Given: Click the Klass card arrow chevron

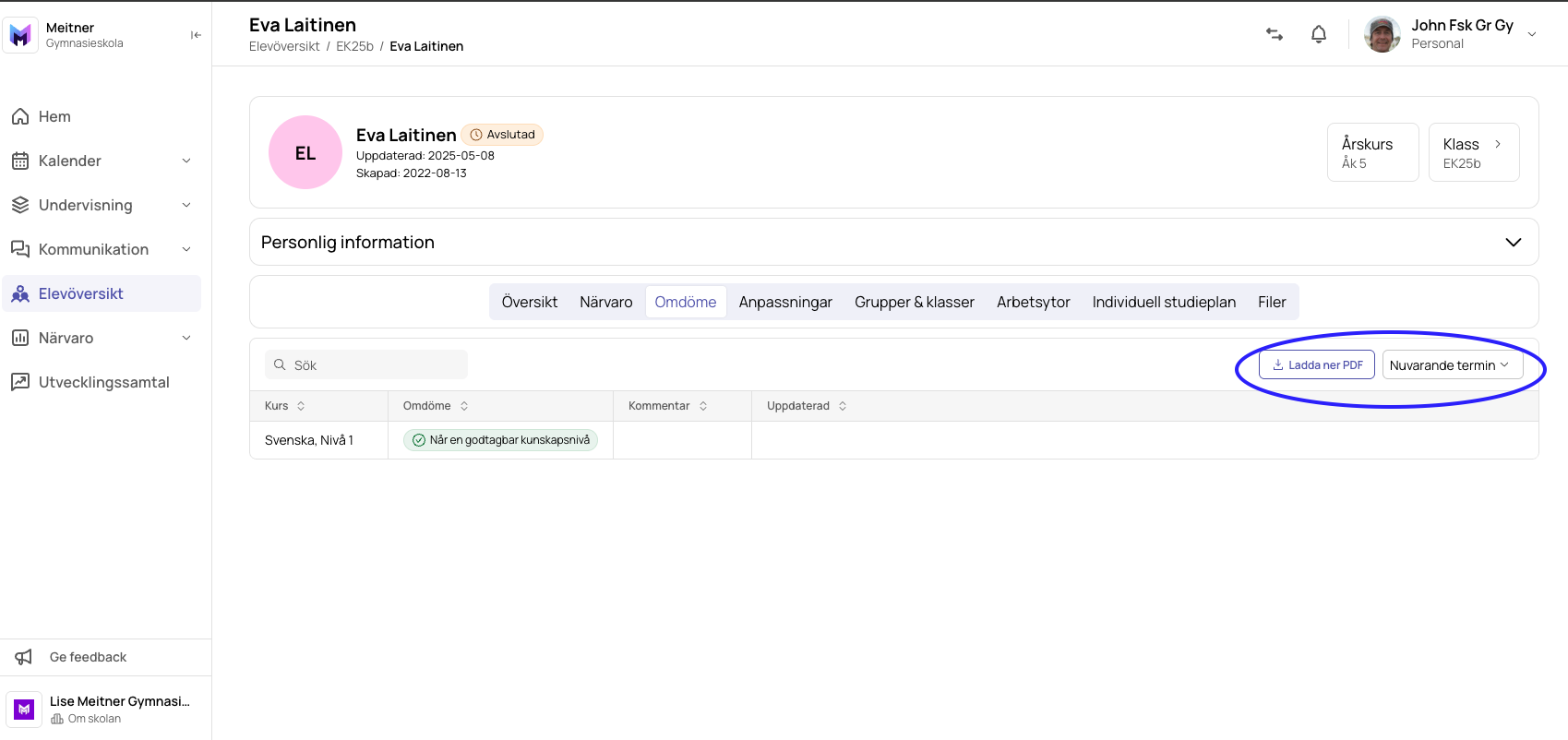Looking at the screenshot, I should point(1498,144).
